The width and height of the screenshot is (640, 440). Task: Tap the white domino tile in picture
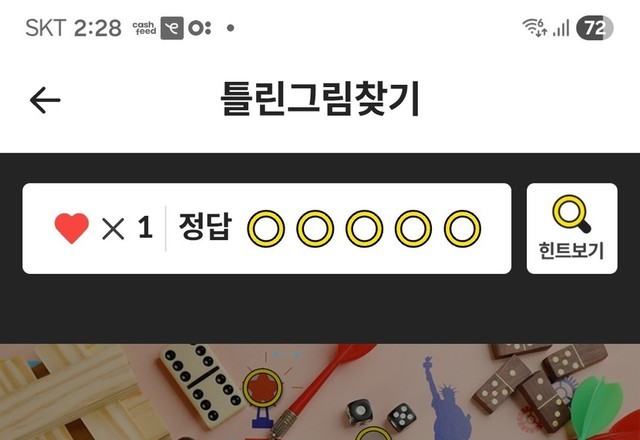200,385
